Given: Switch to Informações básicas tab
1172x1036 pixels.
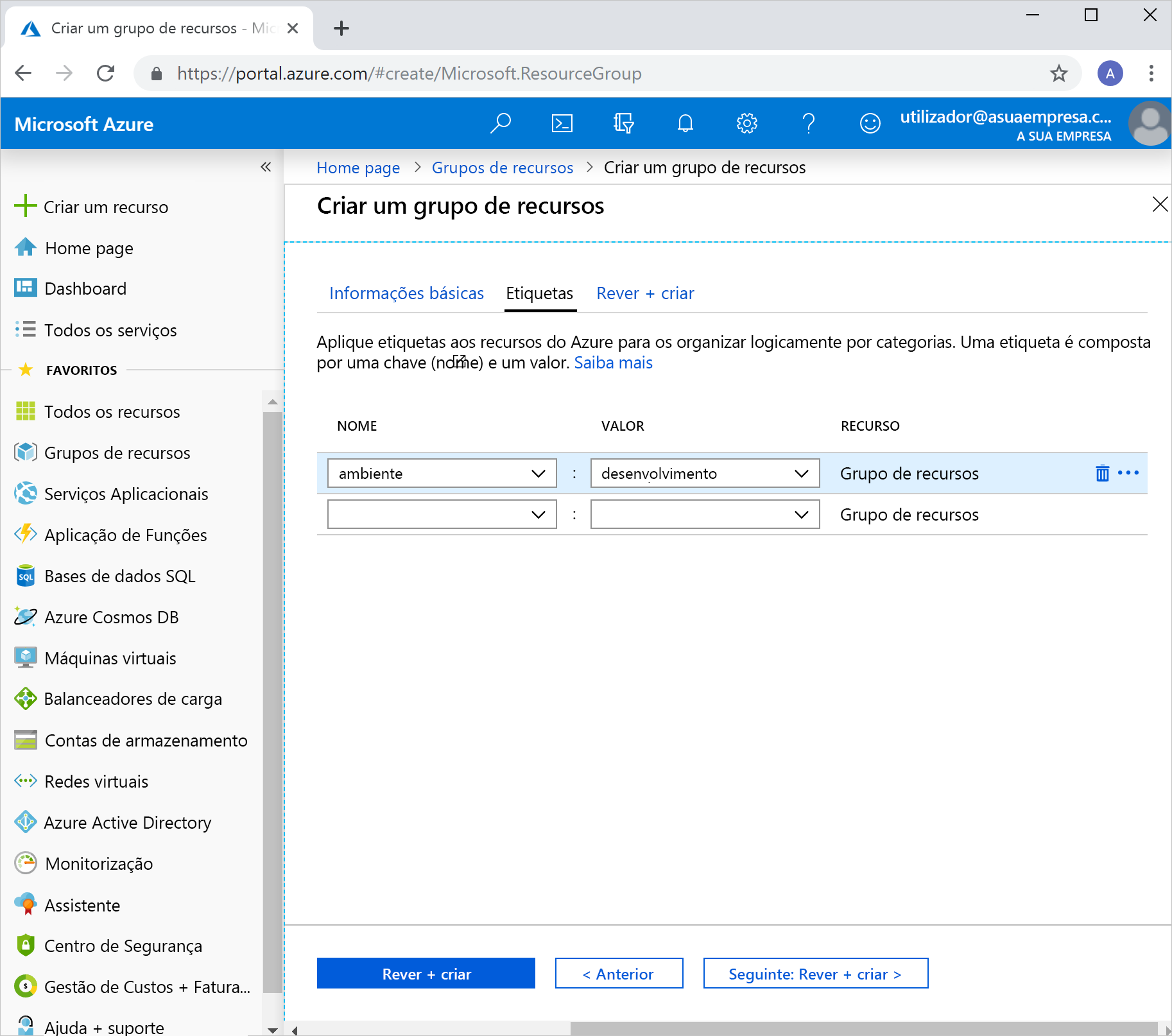Looking at the screenshot, I should coord(406,293).
